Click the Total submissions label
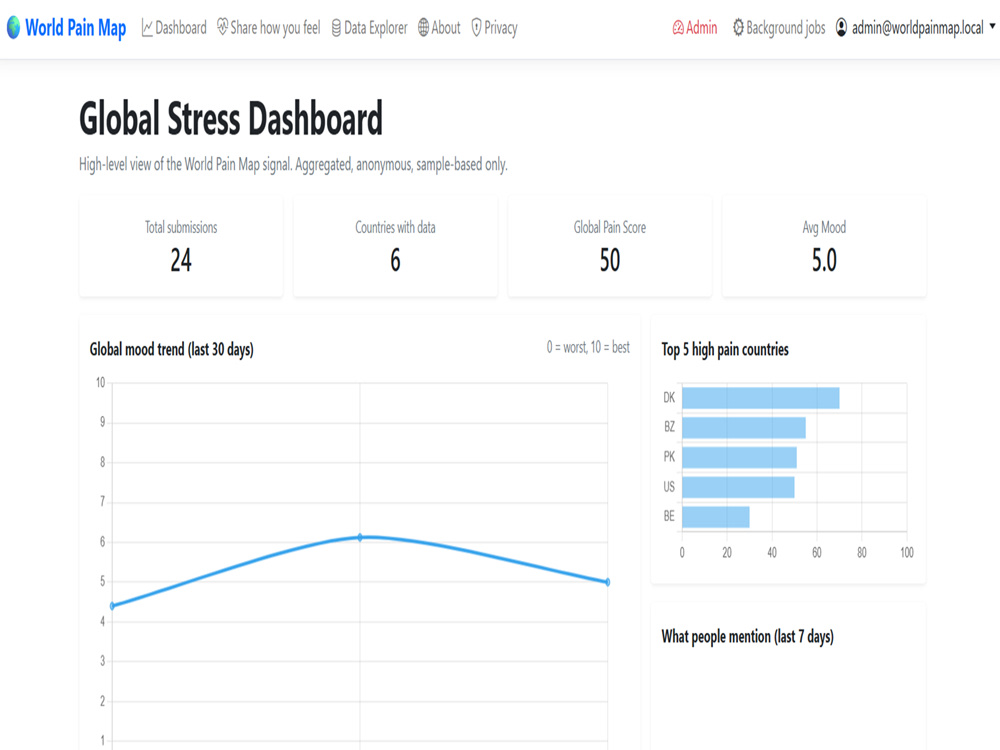 click(x=181, y=227)
